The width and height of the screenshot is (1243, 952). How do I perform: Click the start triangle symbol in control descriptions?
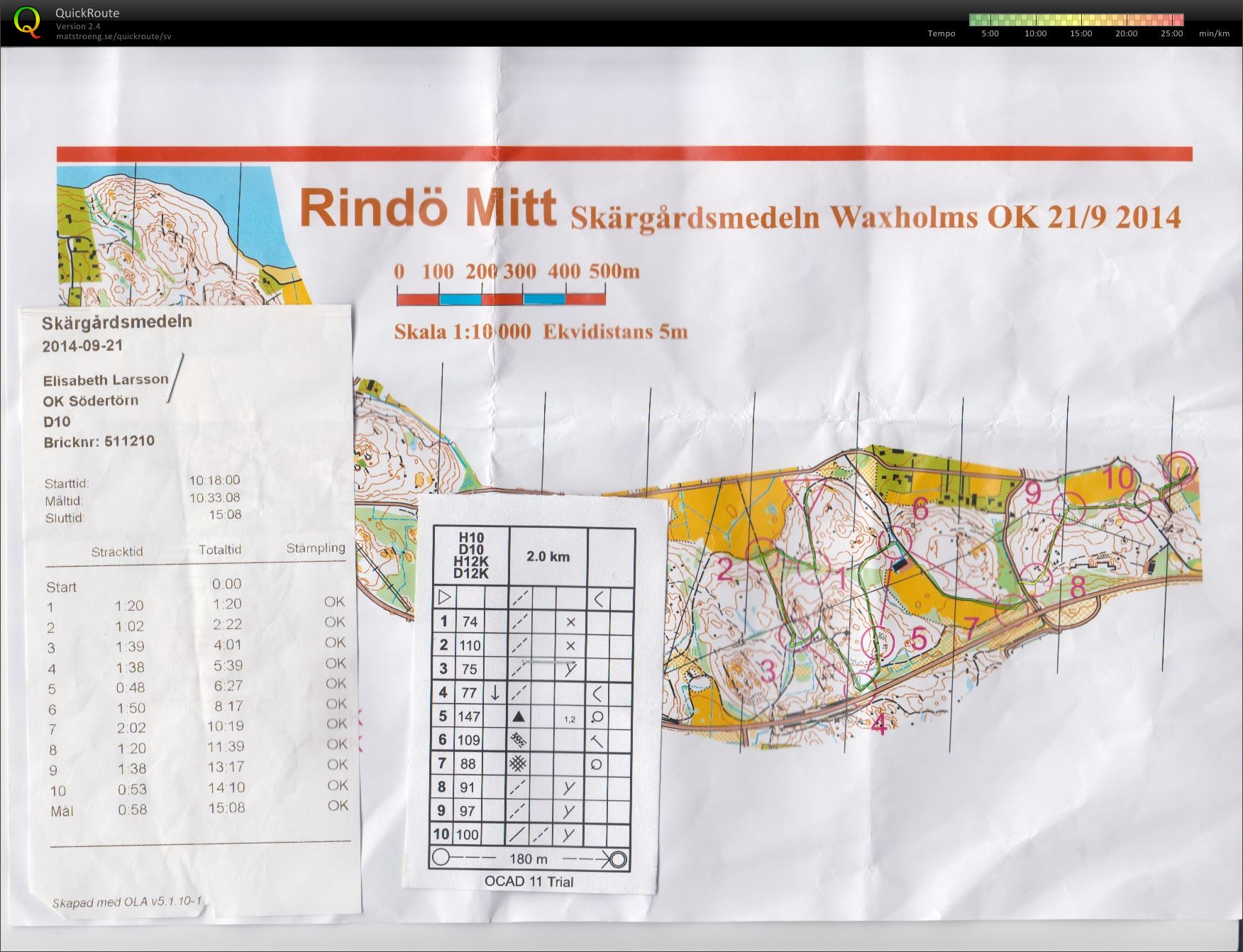444,597
